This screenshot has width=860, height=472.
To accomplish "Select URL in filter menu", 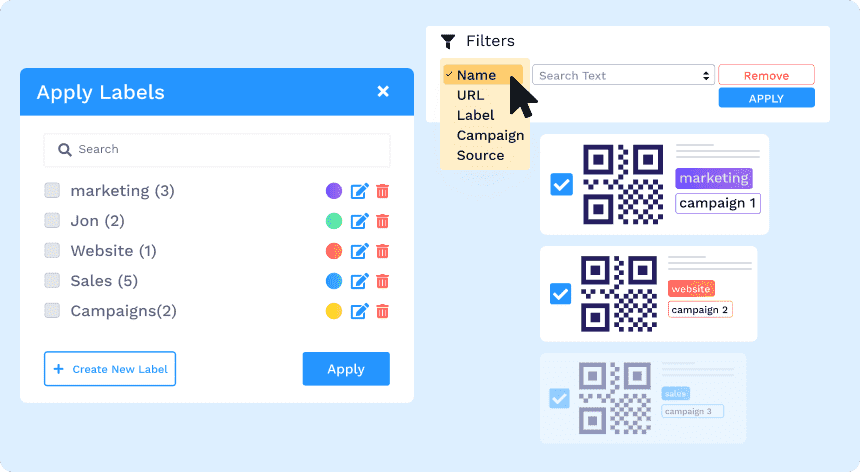I will (x=471, y=95).
